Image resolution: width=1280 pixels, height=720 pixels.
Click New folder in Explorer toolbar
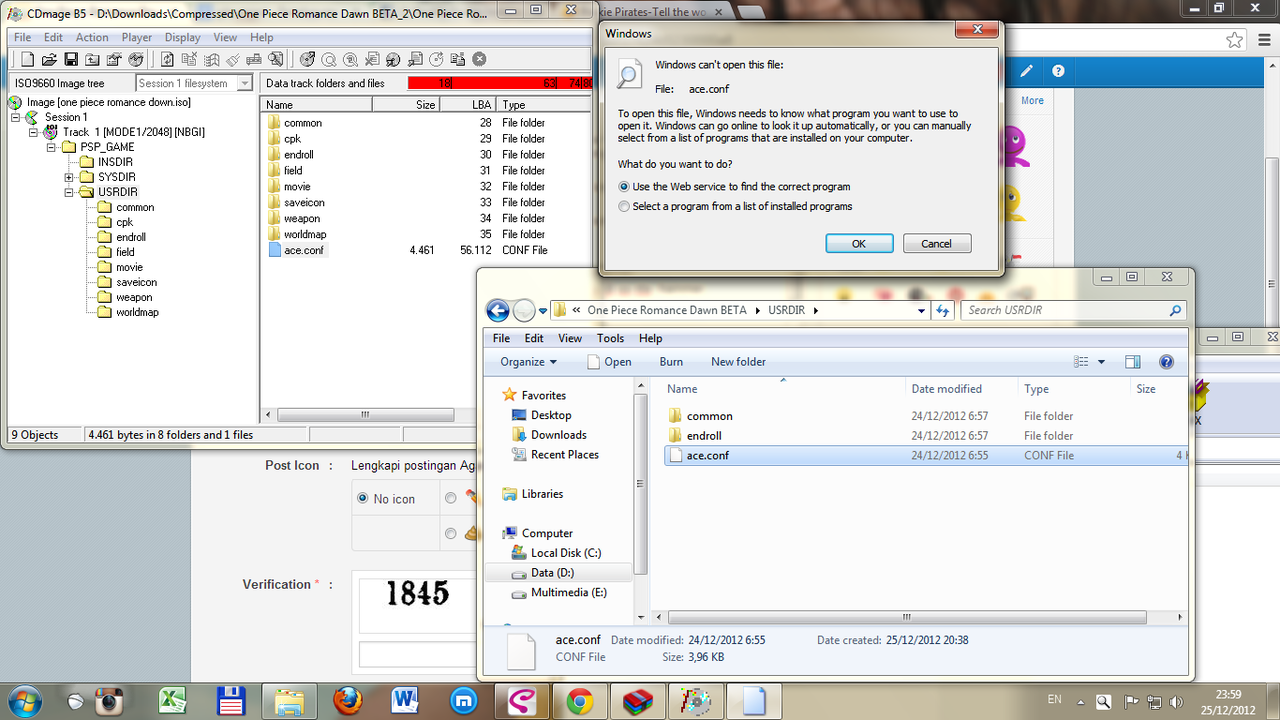738,362
